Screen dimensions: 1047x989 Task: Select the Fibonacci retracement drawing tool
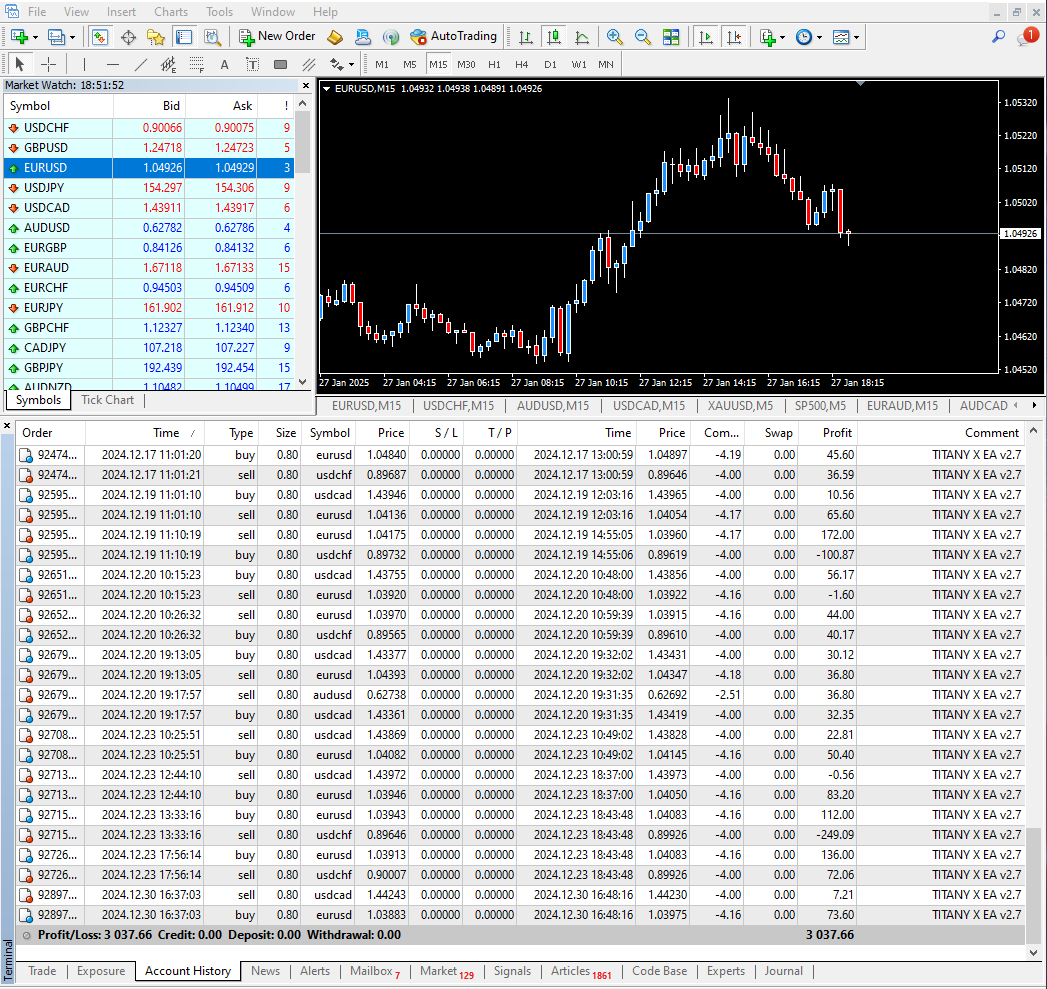click(196, 64)
